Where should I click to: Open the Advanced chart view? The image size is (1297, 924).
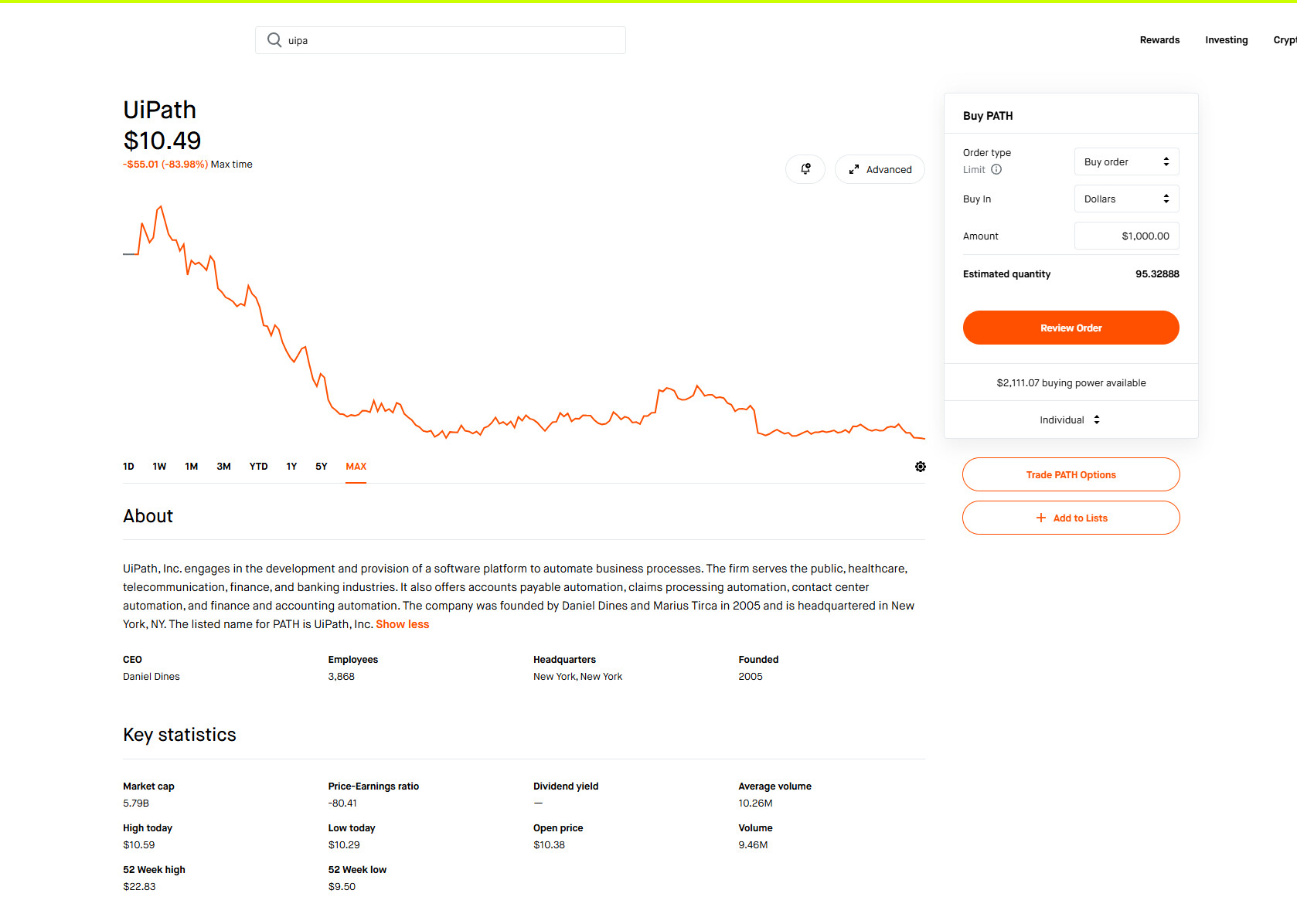point(880,169)
